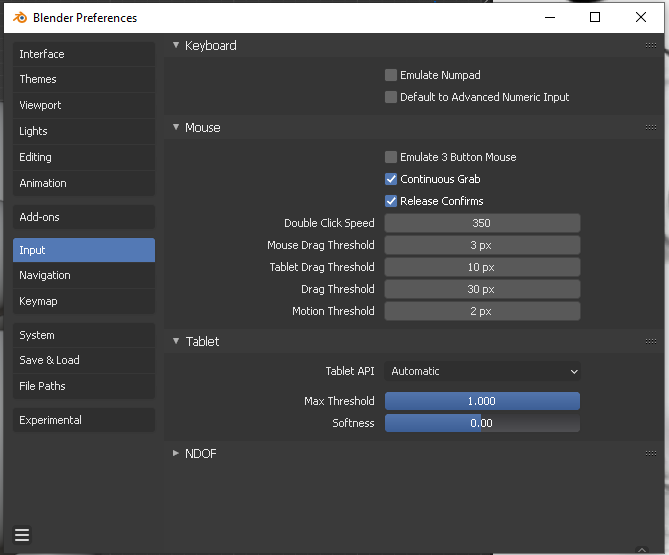
Task: Maximize the Blender Preferences window
Action: pos(595,17)
